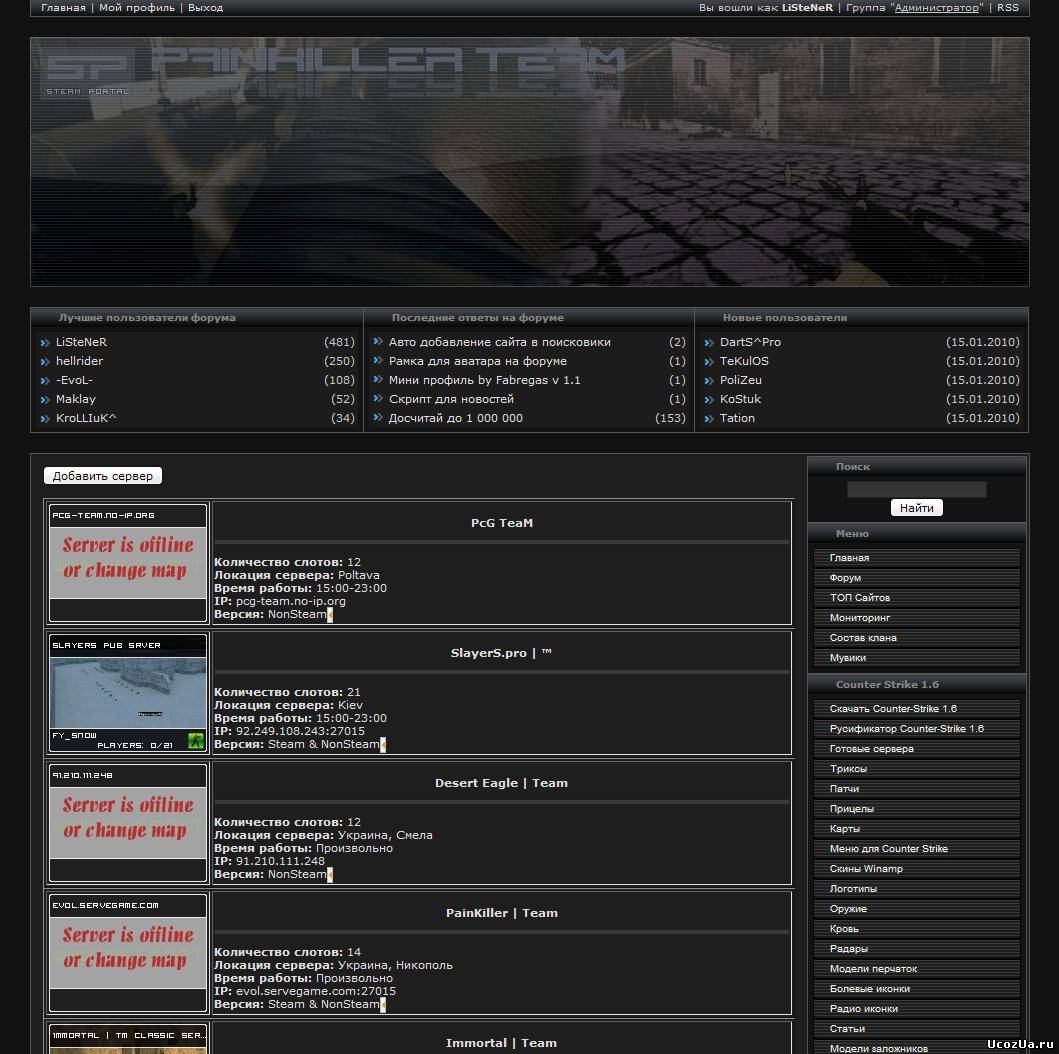
Task: Open Форум in sidebar menu
Action: coord(916,578)
